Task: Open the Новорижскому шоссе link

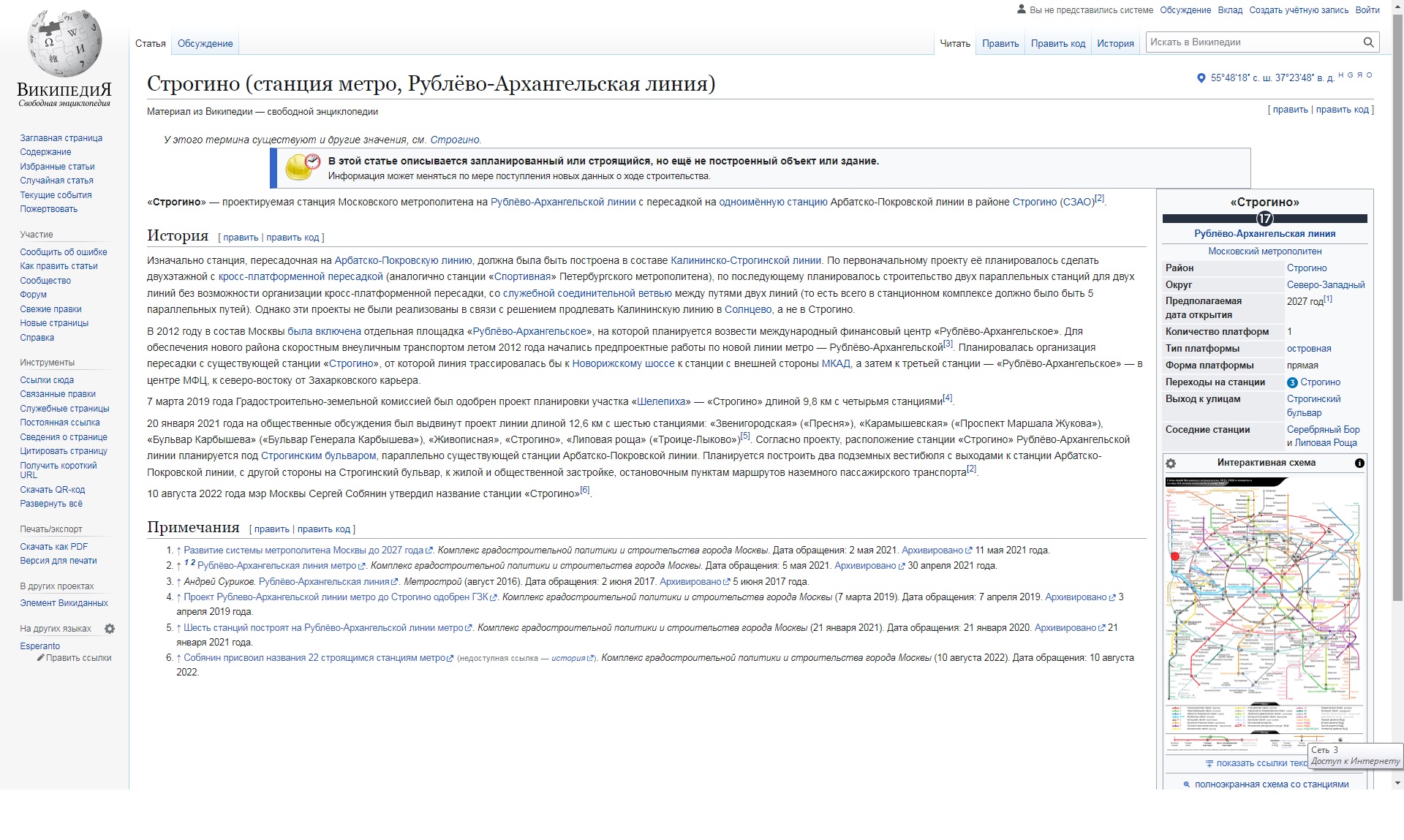Action: [x=623, y=363]
